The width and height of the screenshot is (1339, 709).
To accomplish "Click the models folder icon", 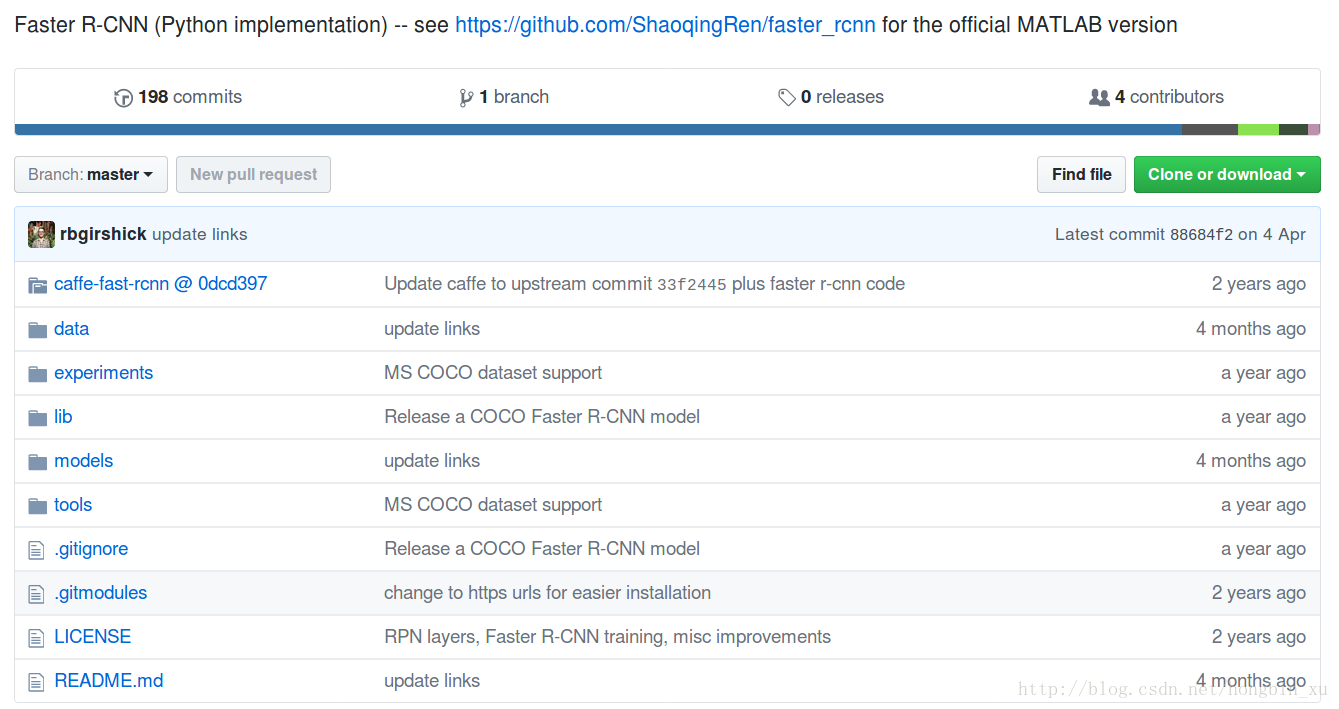I will pos(38,461).
